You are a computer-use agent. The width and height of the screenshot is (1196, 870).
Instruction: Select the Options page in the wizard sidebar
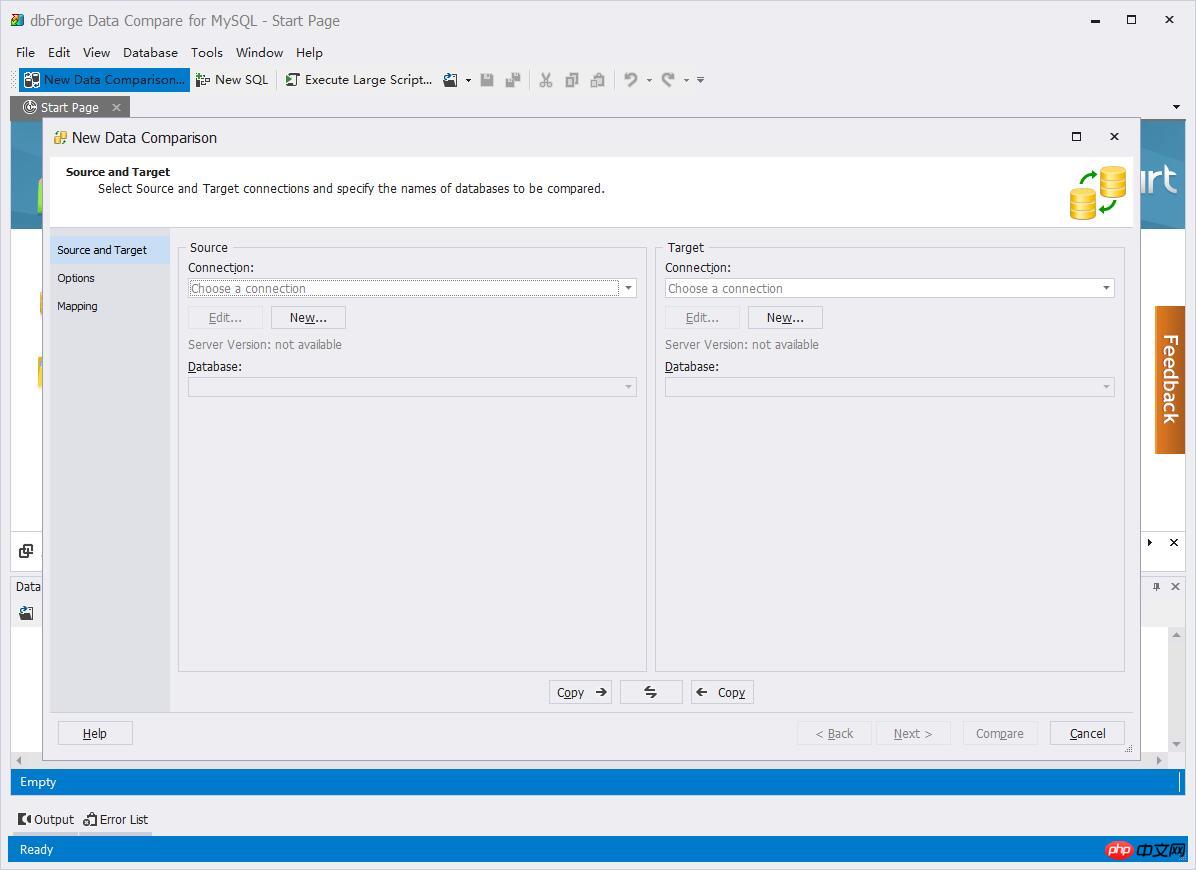click(76, 278)
